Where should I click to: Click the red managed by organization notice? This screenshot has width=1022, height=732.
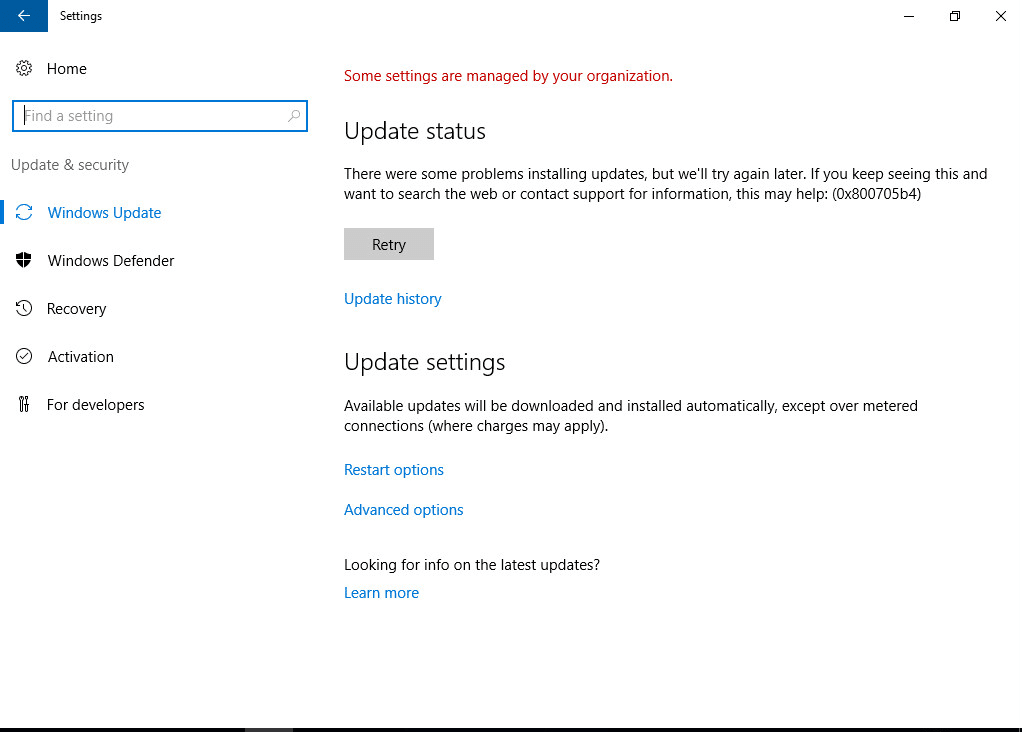508,76
